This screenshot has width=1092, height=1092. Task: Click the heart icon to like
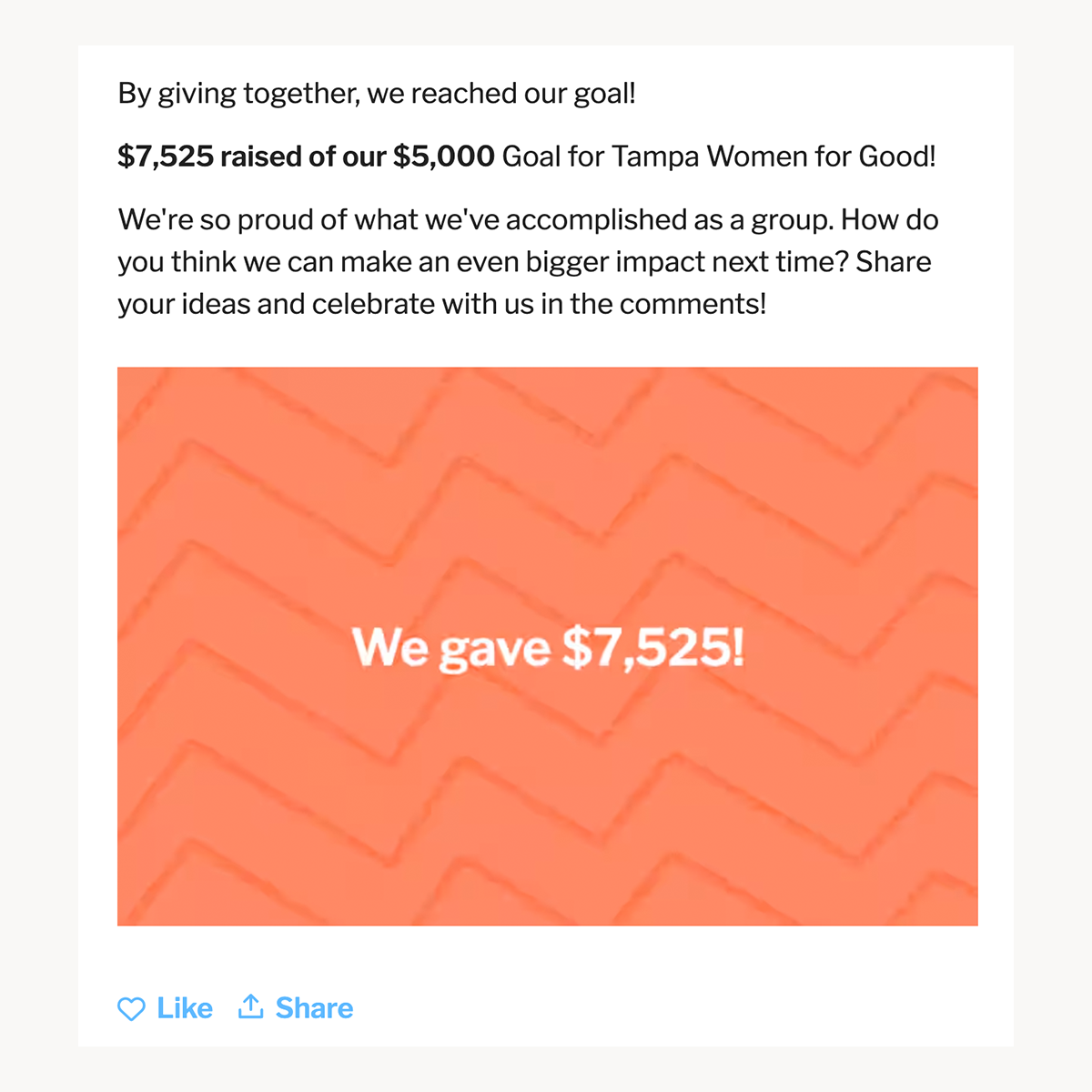point(131,1008)
